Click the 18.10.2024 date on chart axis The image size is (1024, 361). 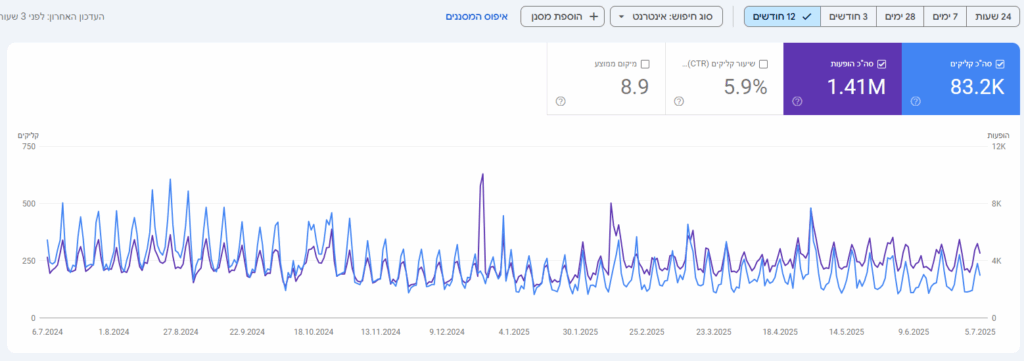(314, 332)
